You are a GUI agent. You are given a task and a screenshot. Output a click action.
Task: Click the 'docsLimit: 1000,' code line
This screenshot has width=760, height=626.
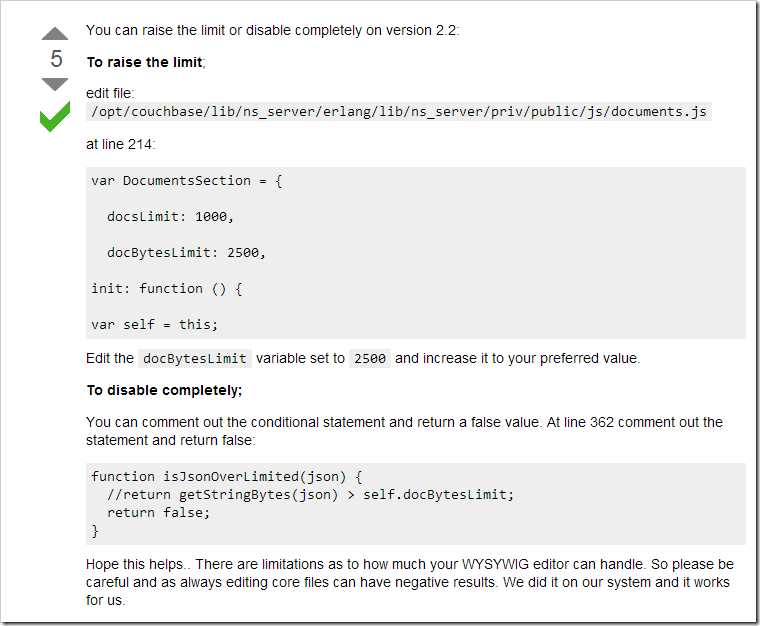click(170, 217)
